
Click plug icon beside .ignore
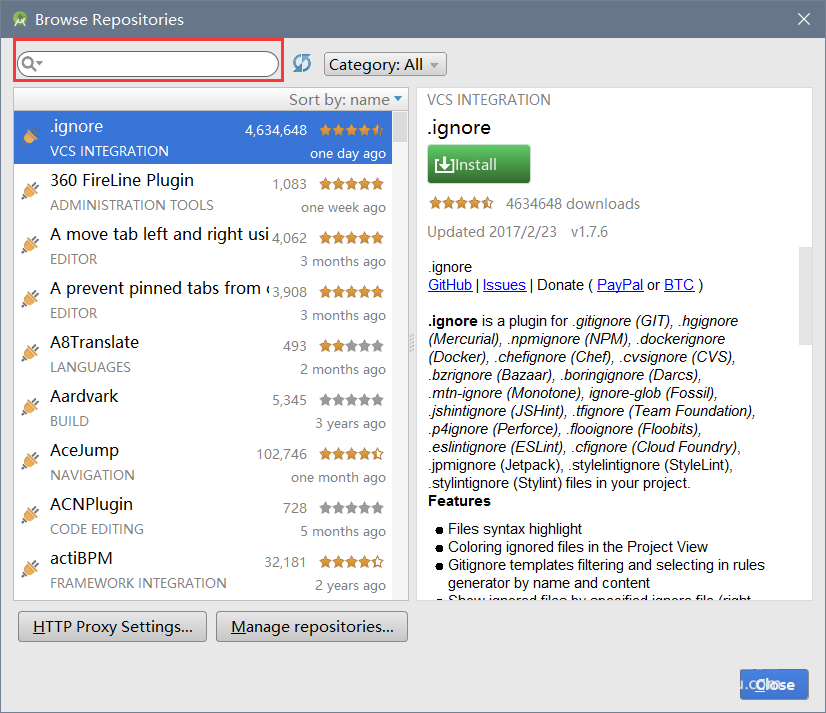(x=31, y=136)
